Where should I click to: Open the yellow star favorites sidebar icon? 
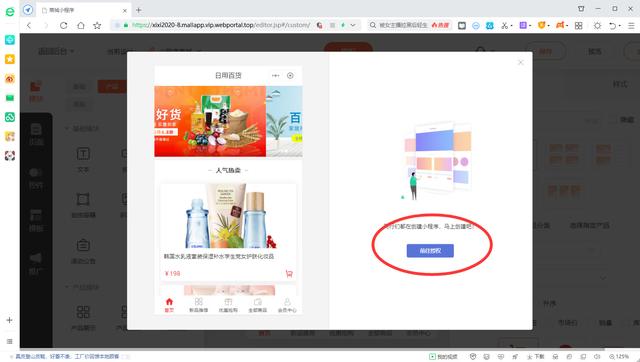pyautogui.click(x=10, y=59)
